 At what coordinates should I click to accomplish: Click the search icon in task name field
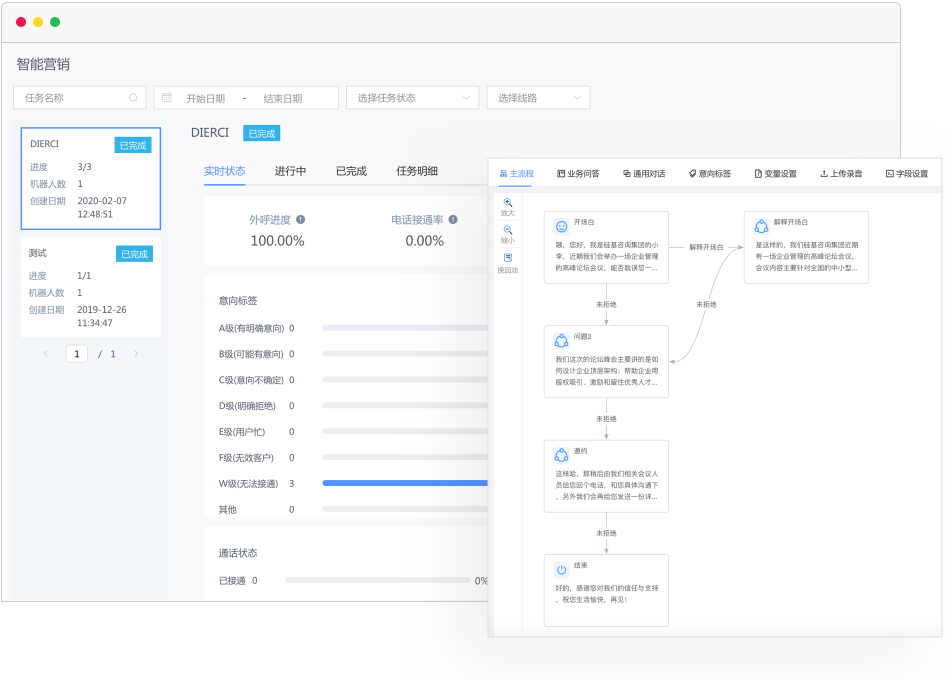pyautogui.click(x=133, y=98)
